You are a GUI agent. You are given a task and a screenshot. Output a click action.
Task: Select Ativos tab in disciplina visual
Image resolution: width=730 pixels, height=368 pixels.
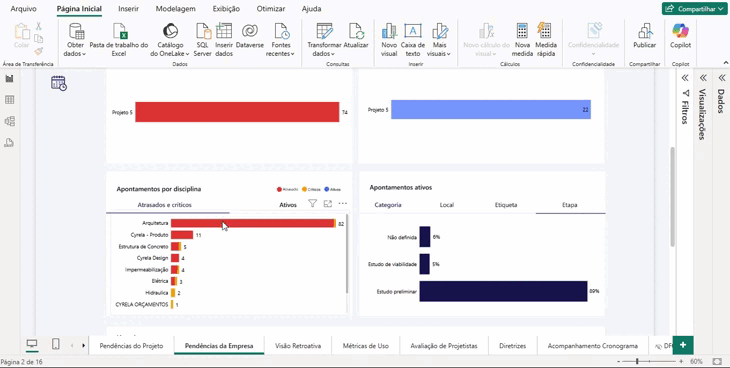pyautogui.click(x=288, y=204)
